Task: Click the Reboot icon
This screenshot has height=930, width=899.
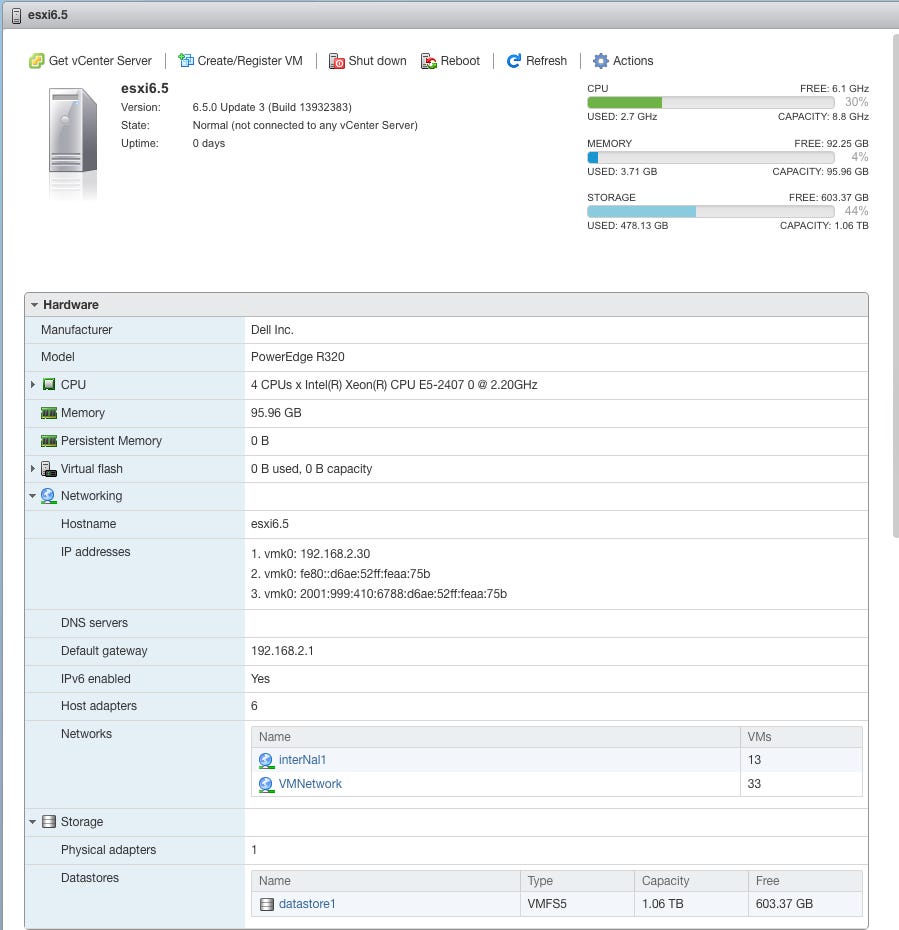Action: [428, 61]
